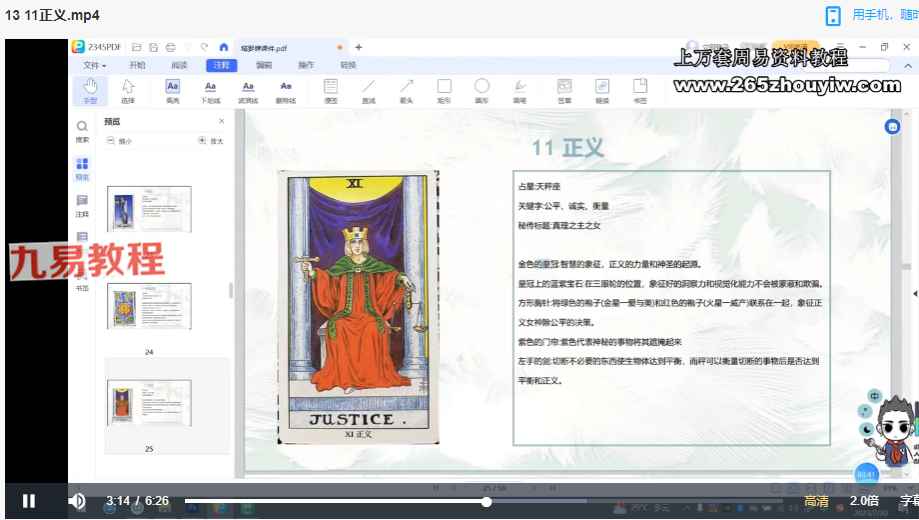Viewport: 919px width, 520px height.
Task: Insert a Link annotation
Action: [x=602, y=91]
